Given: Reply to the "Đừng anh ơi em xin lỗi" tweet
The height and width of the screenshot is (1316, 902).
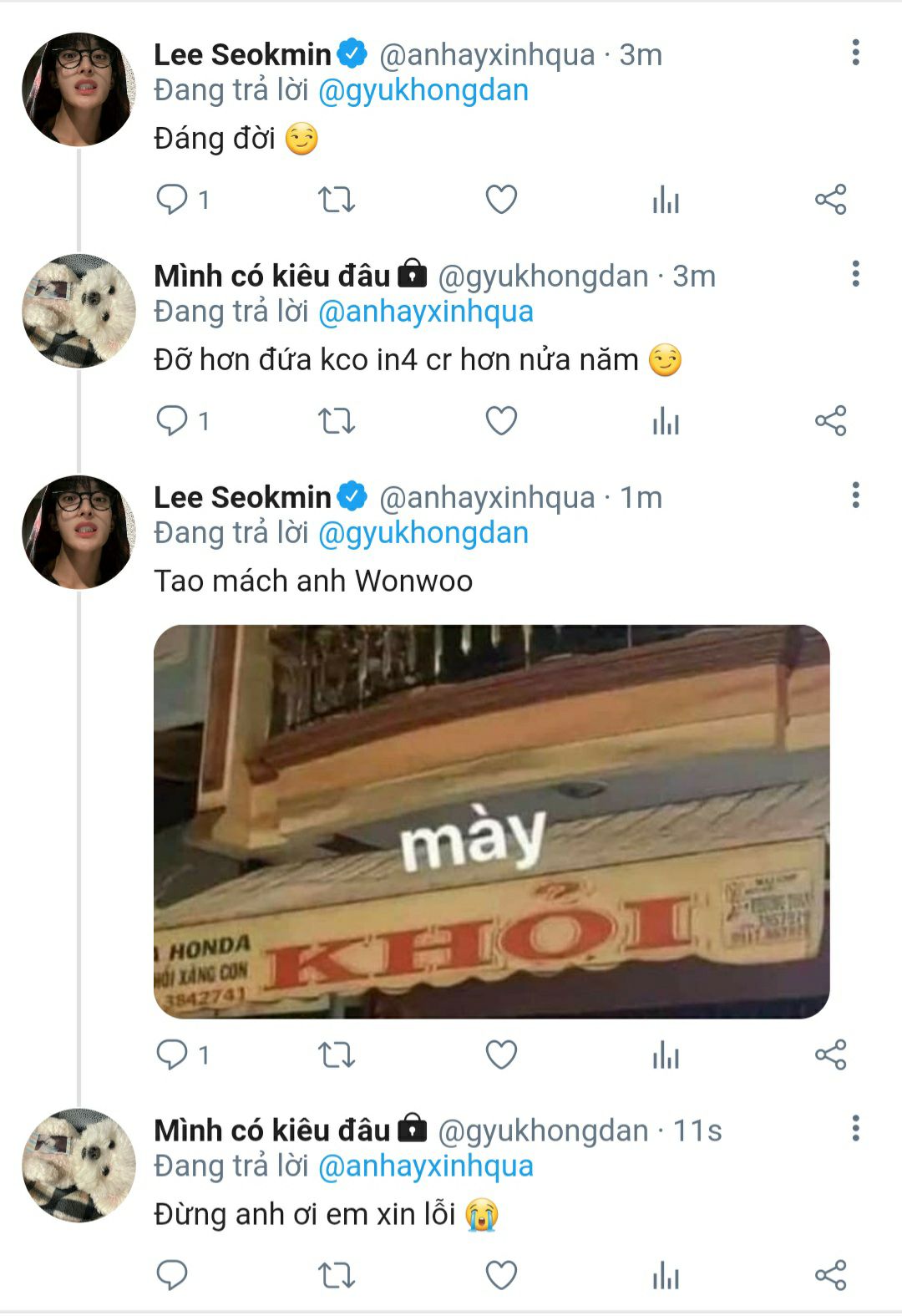Looking at the screenshot, I should click(x=172, y=1276).
